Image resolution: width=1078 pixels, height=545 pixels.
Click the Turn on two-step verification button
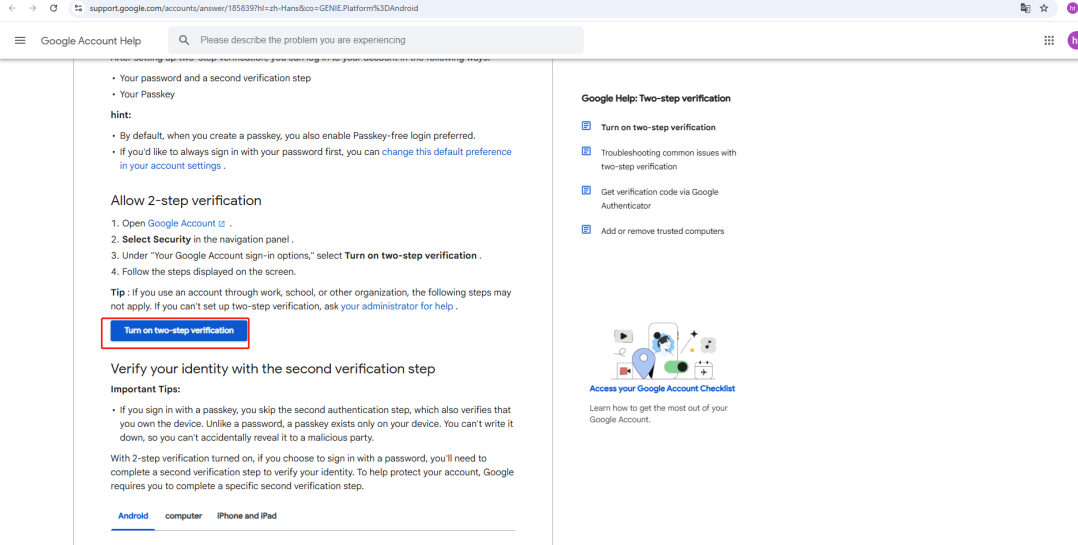pos(179,331)
